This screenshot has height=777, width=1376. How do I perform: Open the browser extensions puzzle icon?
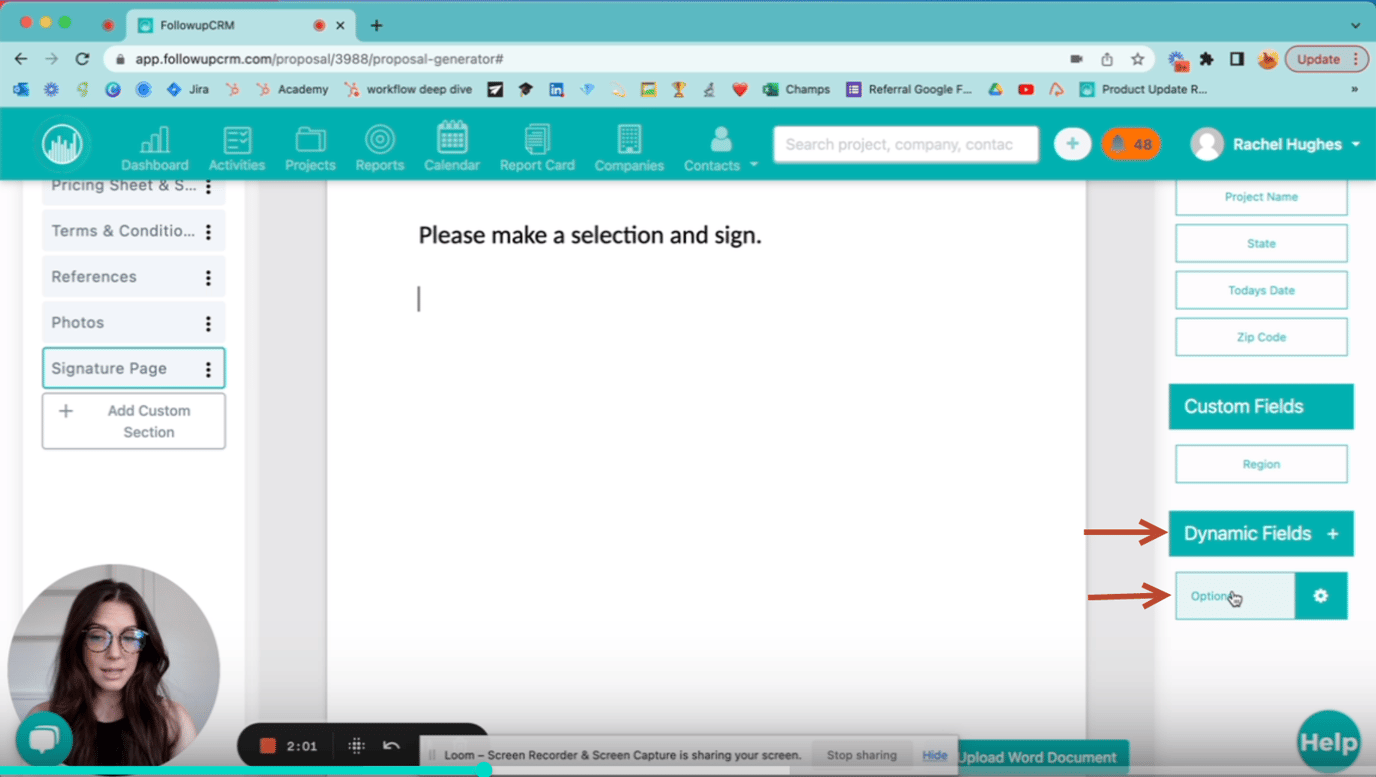(x=1207, y=59)
